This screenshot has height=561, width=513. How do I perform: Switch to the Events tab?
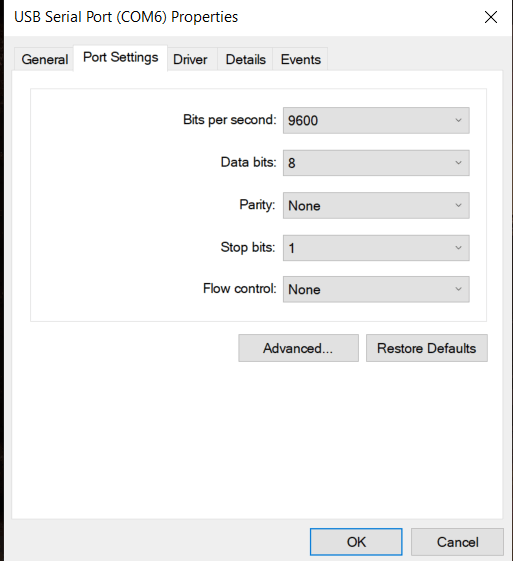coord(300,59)
